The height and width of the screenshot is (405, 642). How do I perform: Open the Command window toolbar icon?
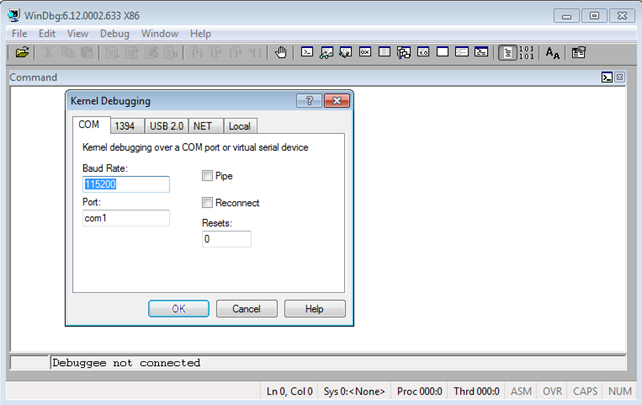(x=308, y=53)
